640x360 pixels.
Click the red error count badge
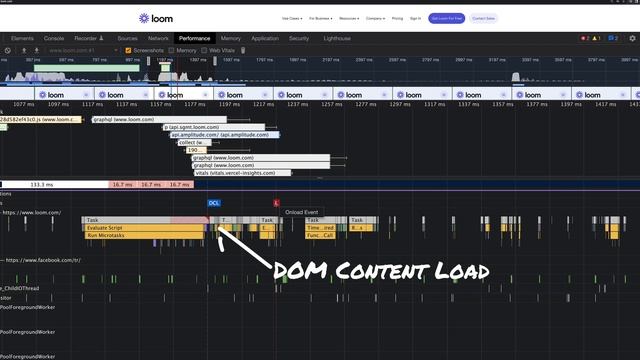pyautogui.click(x=585, y=38)
